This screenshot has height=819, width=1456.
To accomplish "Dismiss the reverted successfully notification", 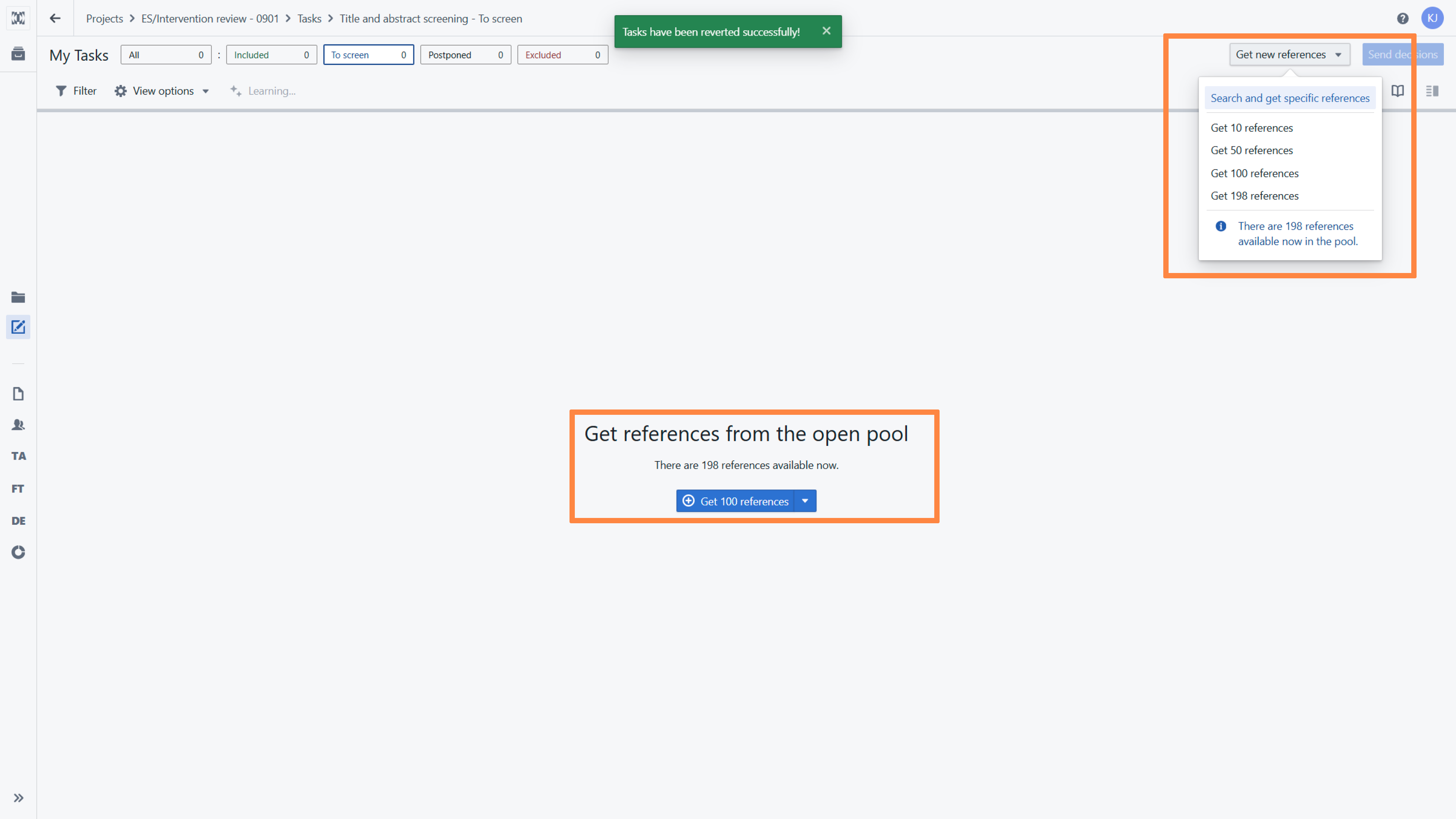I will tap(826, 31).
